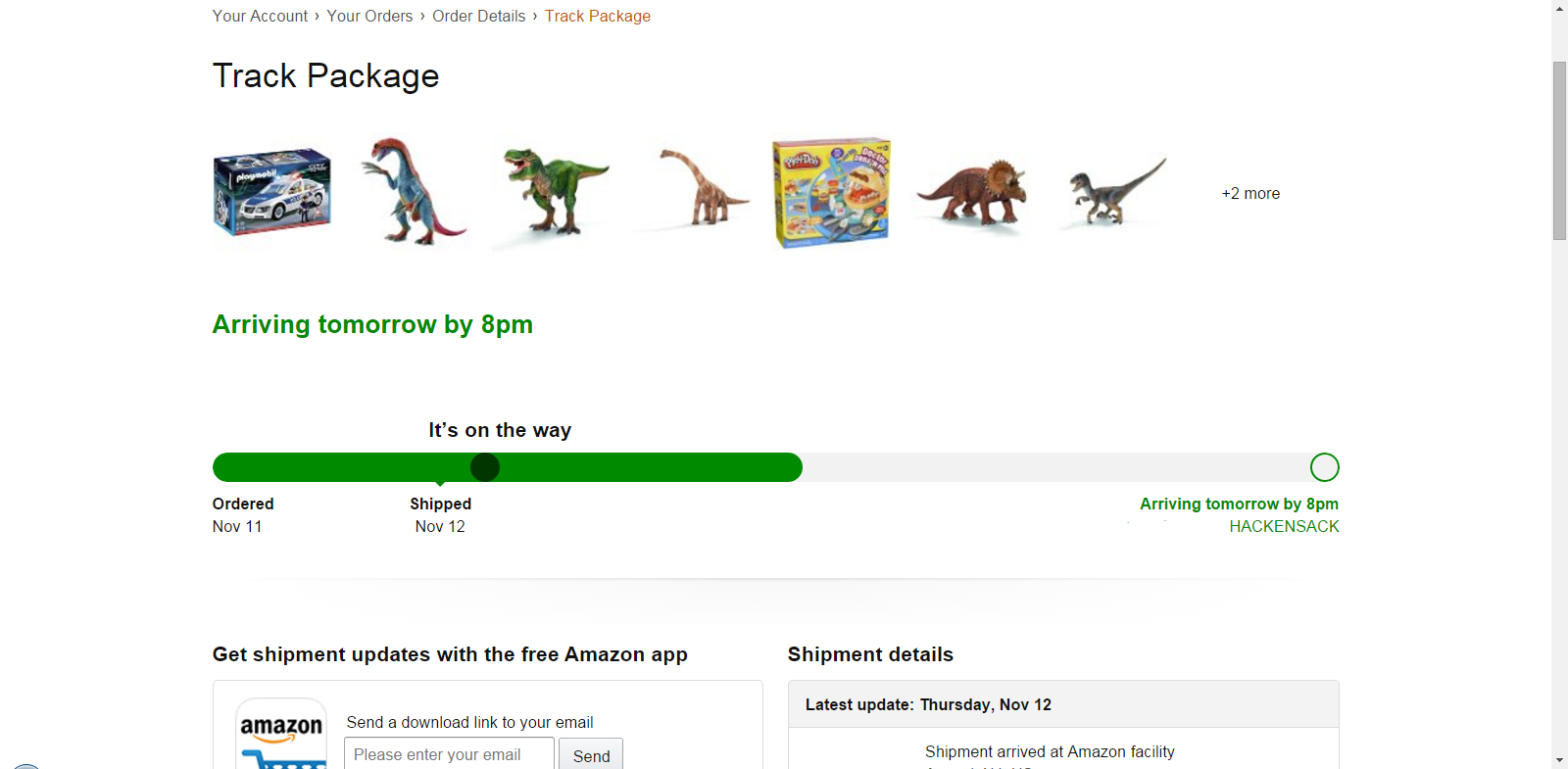Open Your Orders breadcrumb link
This screenshot has height=769, width=1568.
click(369, 16)
